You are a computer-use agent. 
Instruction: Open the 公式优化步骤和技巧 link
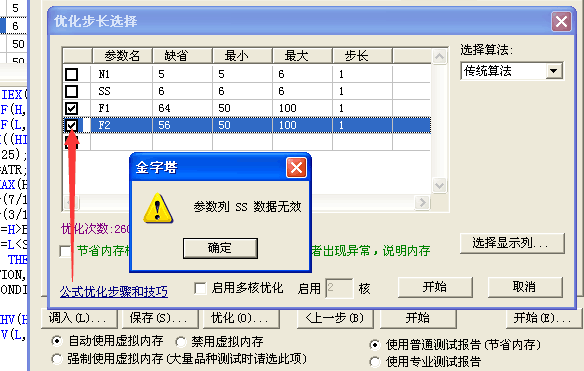coord(114,291)
